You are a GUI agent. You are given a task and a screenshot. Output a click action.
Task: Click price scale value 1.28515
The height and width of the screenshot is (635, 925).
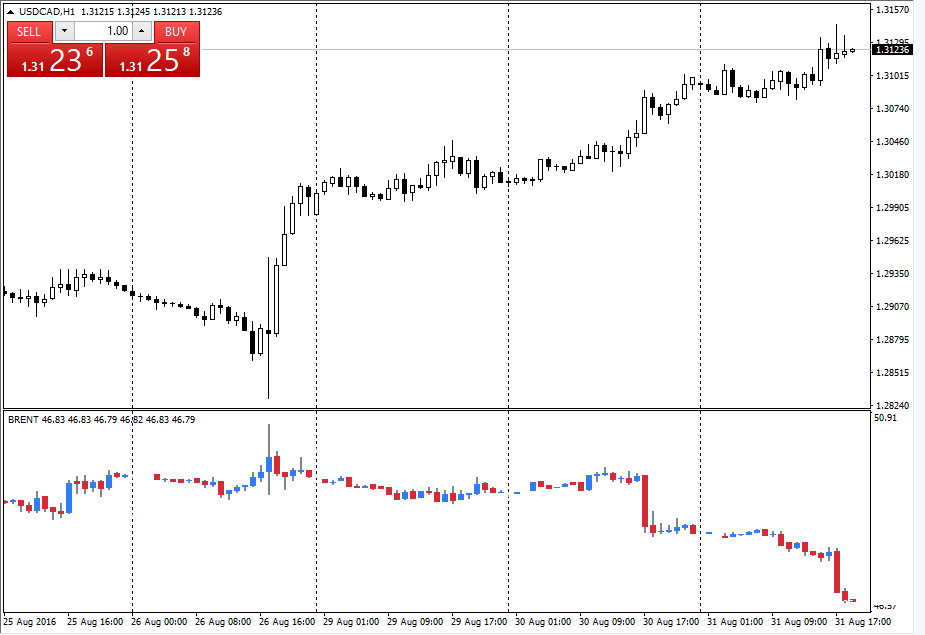coord(893,373)
